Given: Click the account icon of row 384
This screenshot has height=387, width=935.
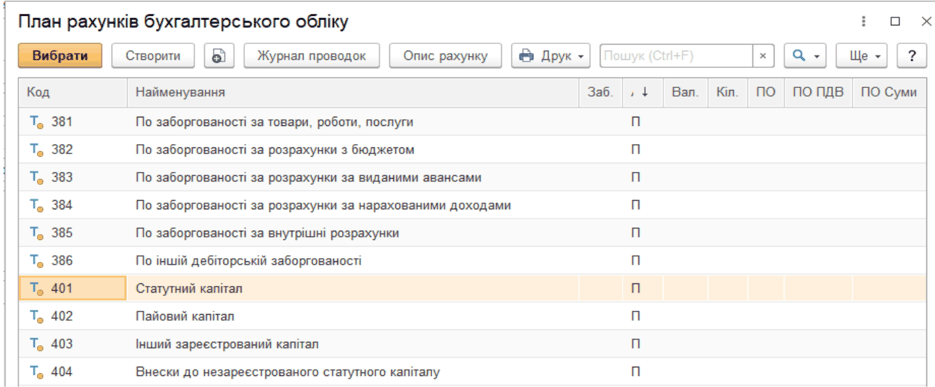Looking at the screenshot, I should click(36, 206).
